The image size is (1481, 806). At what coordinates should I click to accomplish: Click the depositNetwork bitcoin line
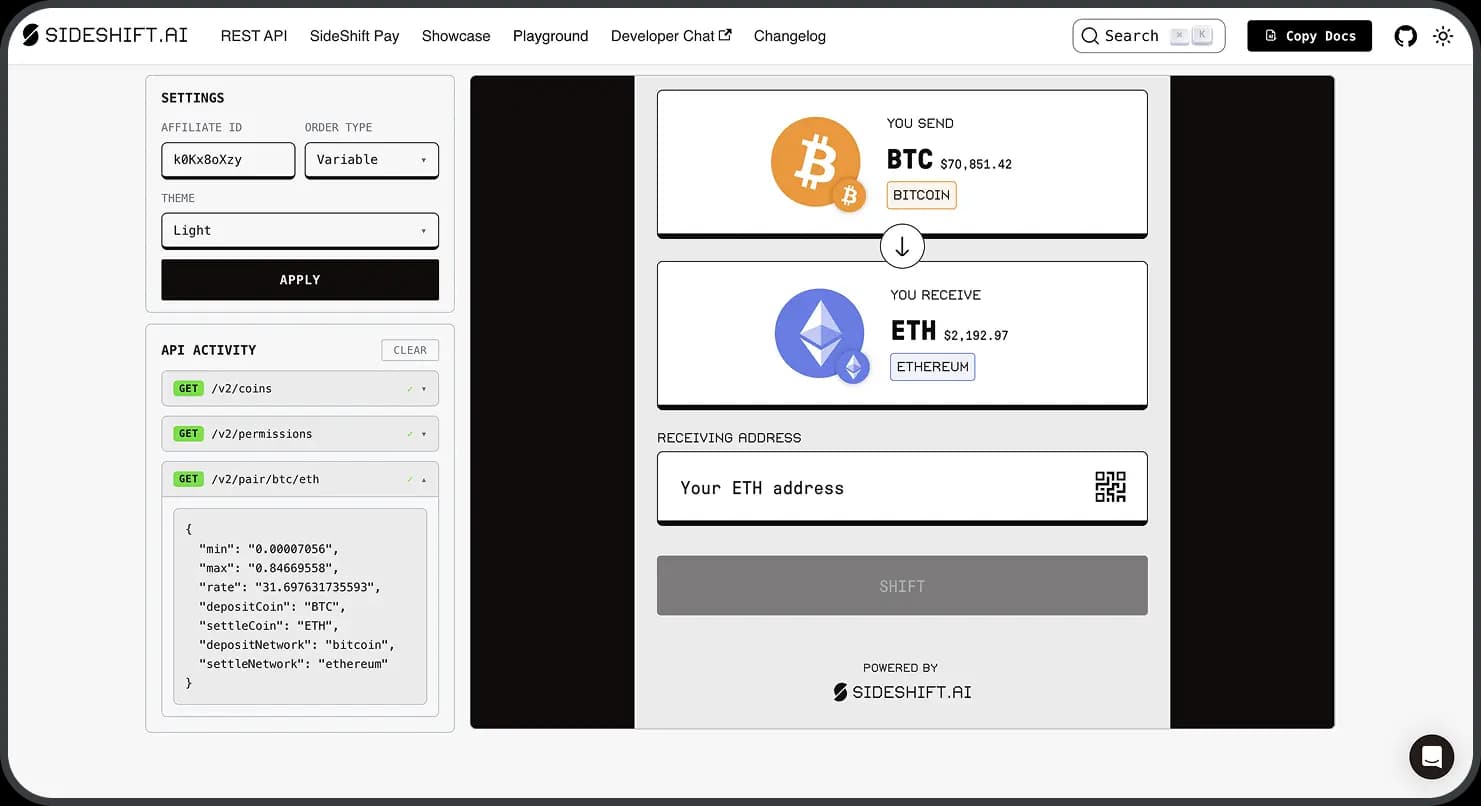[x=297, y=645]
